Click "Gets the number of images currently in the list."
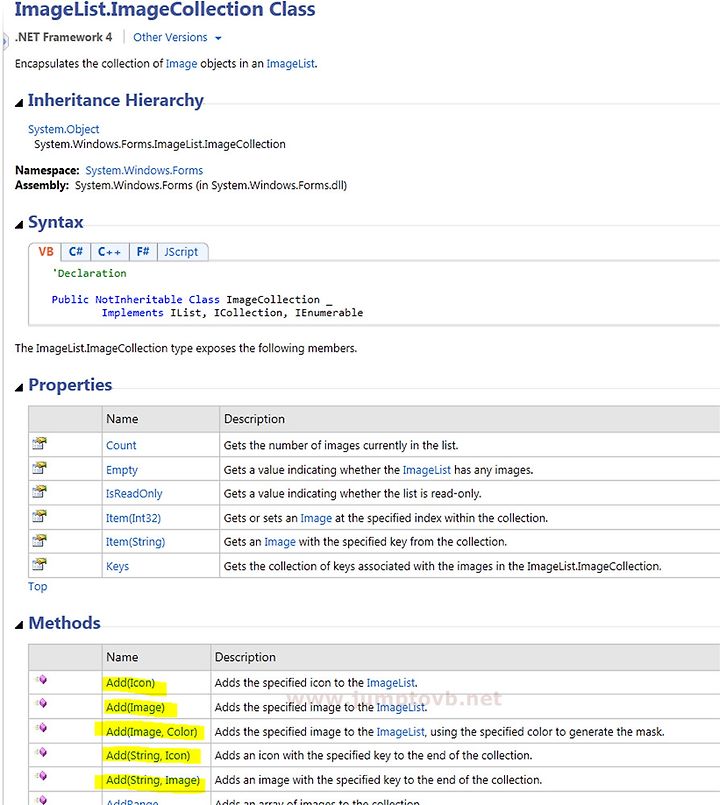 pos(340,445)
